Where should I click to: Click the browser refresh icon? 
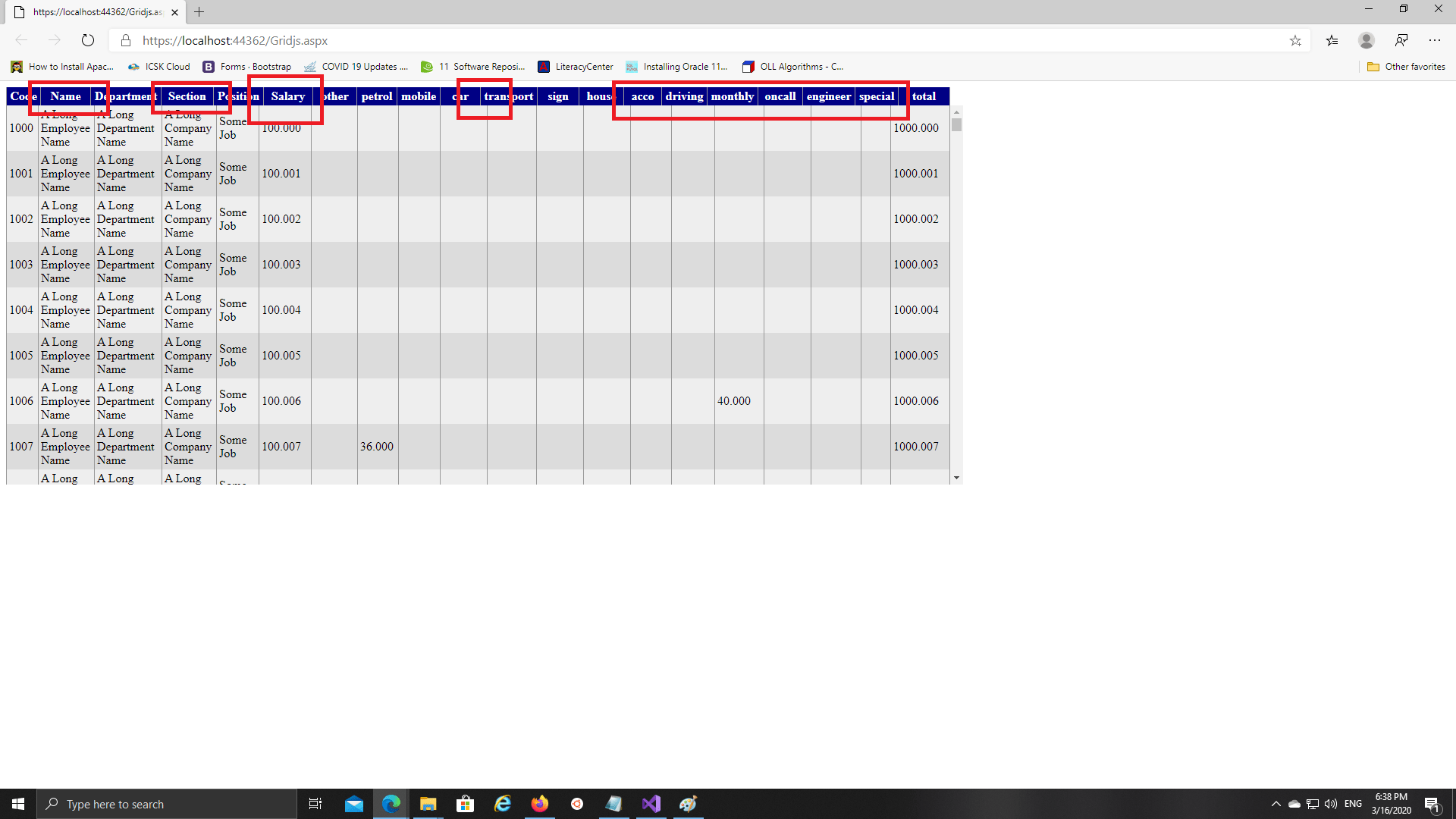tap(88, 40)
